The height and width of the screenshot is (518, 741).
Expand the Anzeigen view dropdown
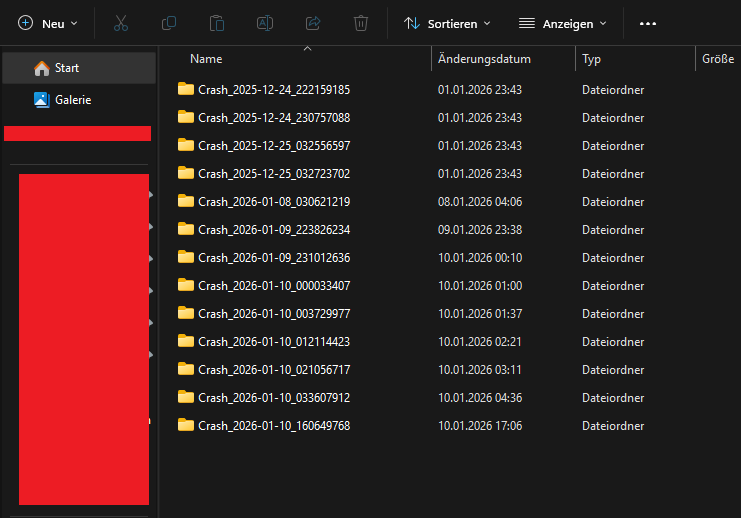click(563, 23)
